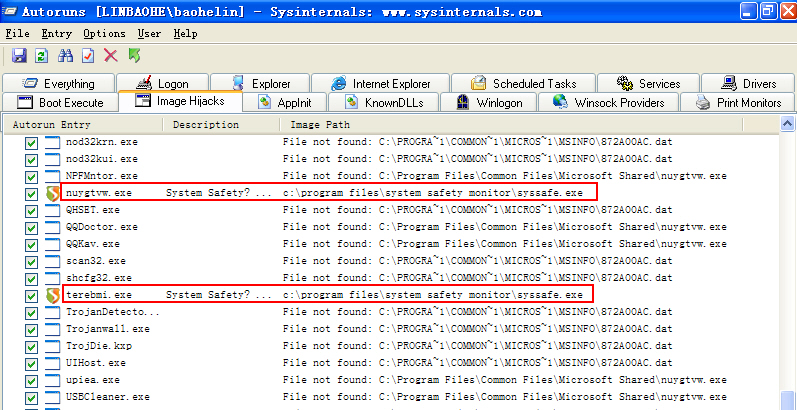Open the Entry menu
Image resolution: width=797 pixels, height=410 pixels.
(56, 34)
